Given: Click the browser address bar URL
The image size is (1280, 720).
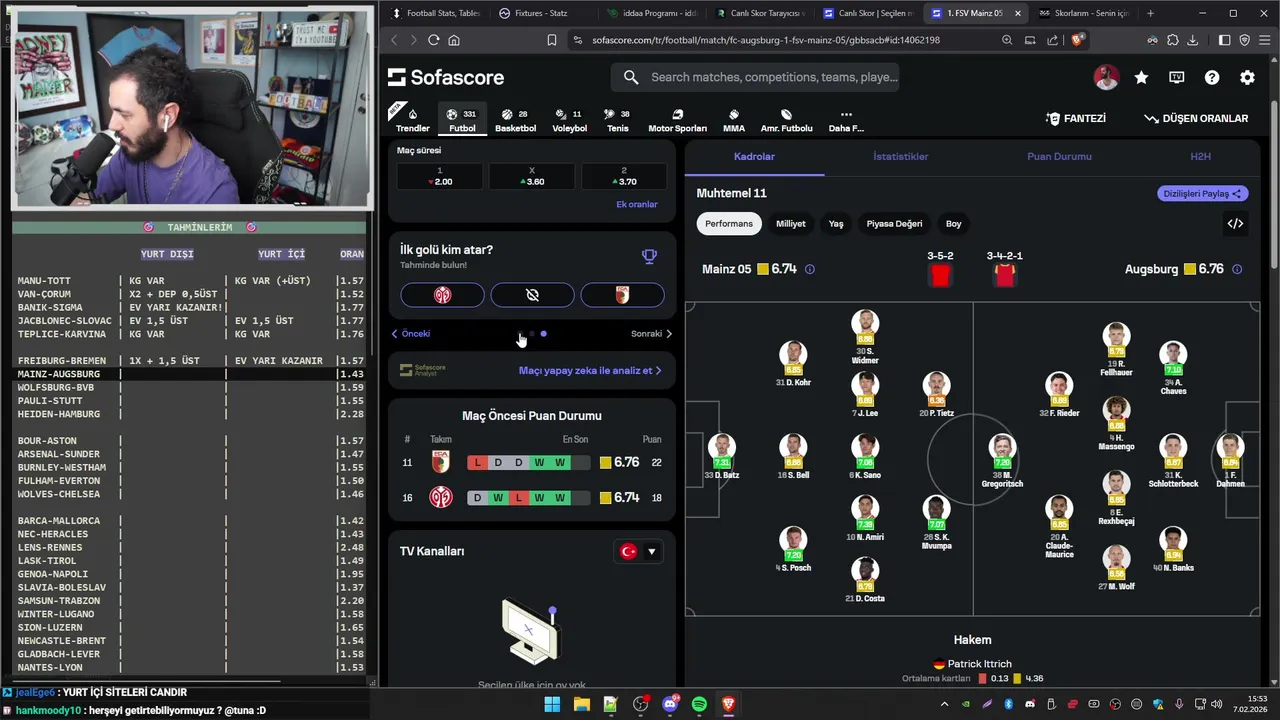Looking at the screenshot, I should tap(765, 40).
